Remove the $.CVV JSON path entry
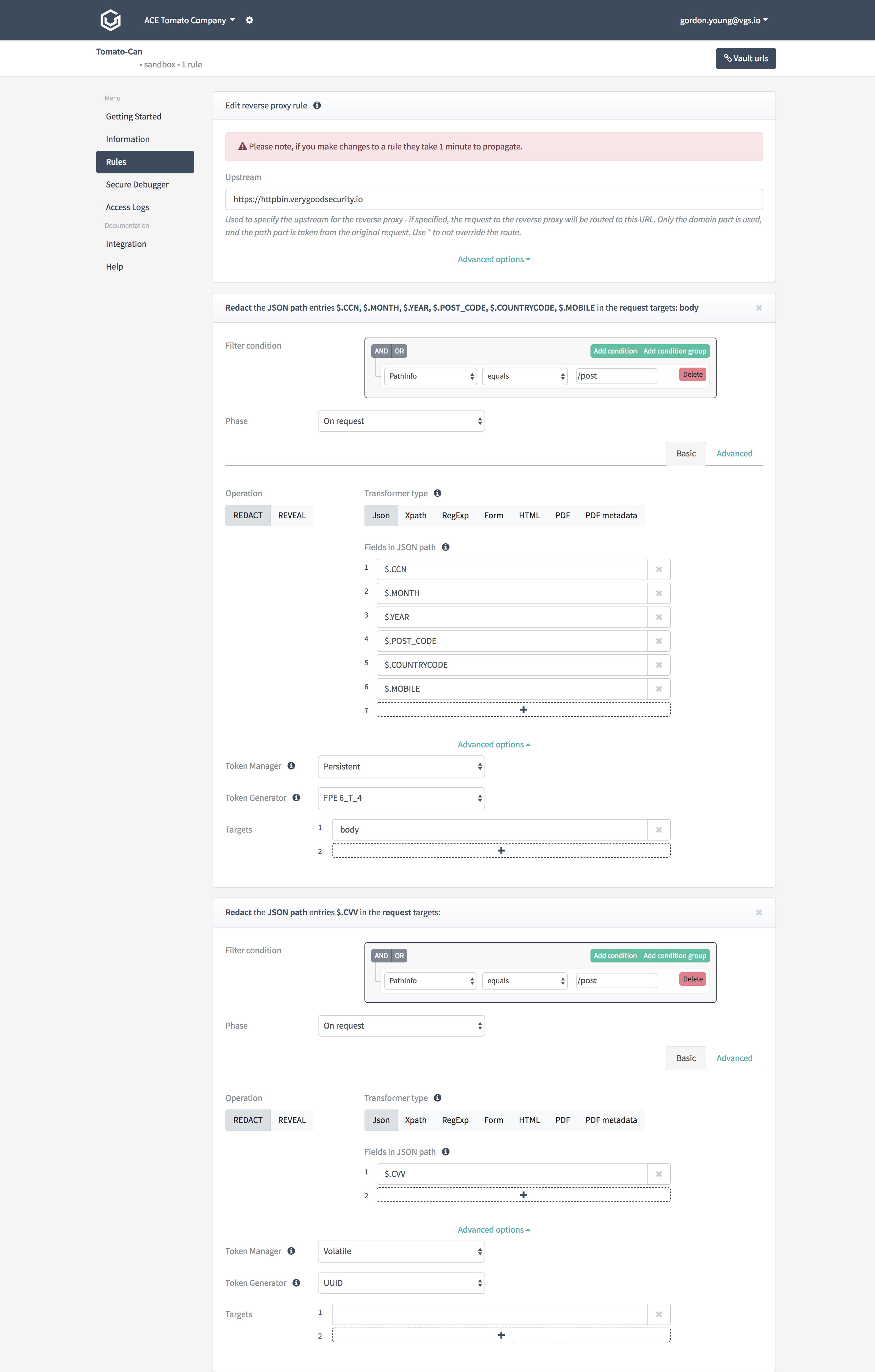The width and height of the screenshot is (875, 1372). 658,1174
